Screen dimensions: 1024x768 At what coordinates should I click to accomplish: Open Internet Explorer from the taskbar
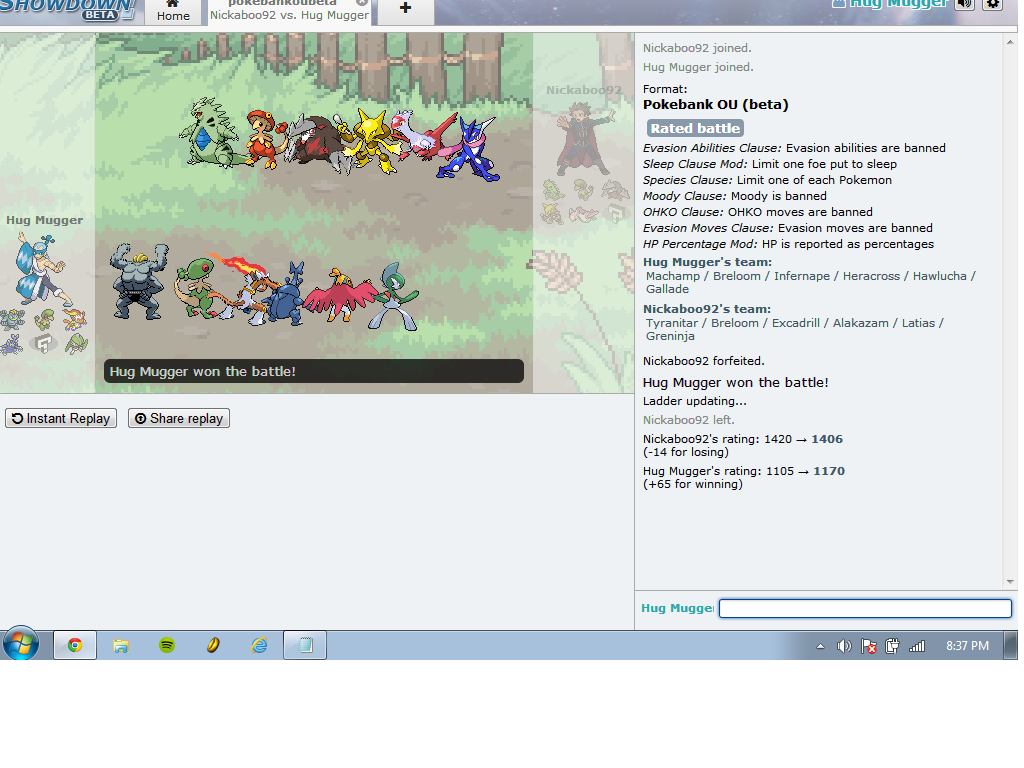tap(259, 646)
